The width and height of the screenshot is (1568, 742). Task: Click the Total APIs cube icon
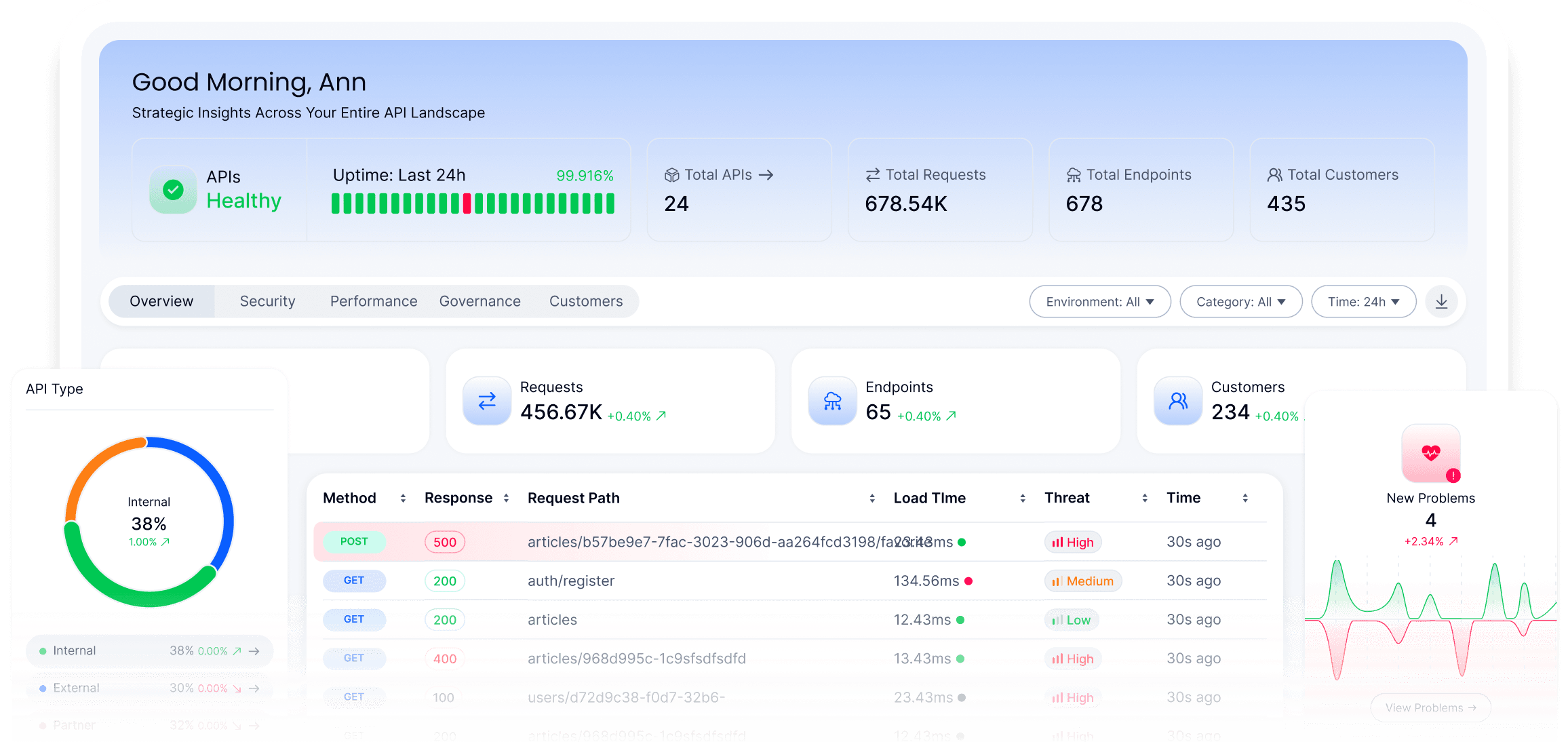671,175
